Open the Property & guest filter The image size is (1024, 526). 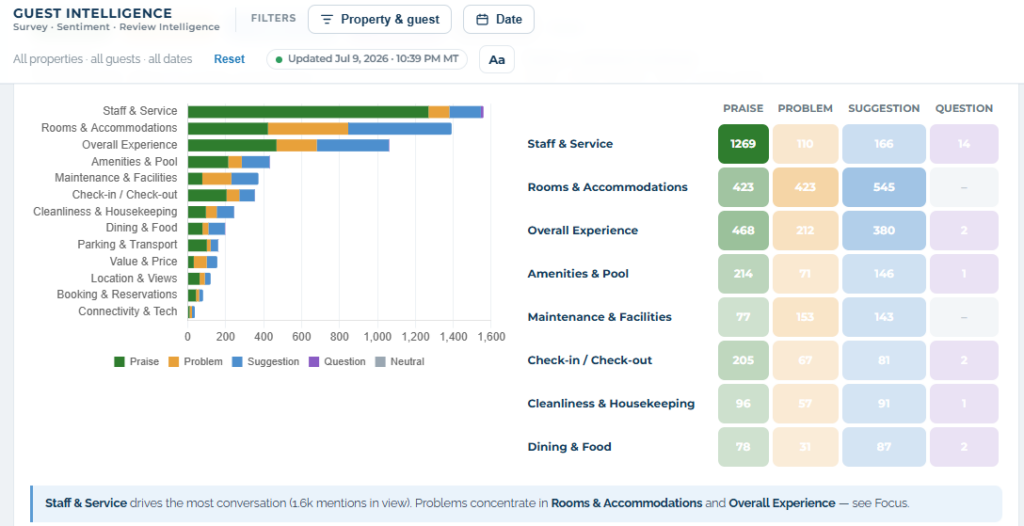[x=379, y=20]
